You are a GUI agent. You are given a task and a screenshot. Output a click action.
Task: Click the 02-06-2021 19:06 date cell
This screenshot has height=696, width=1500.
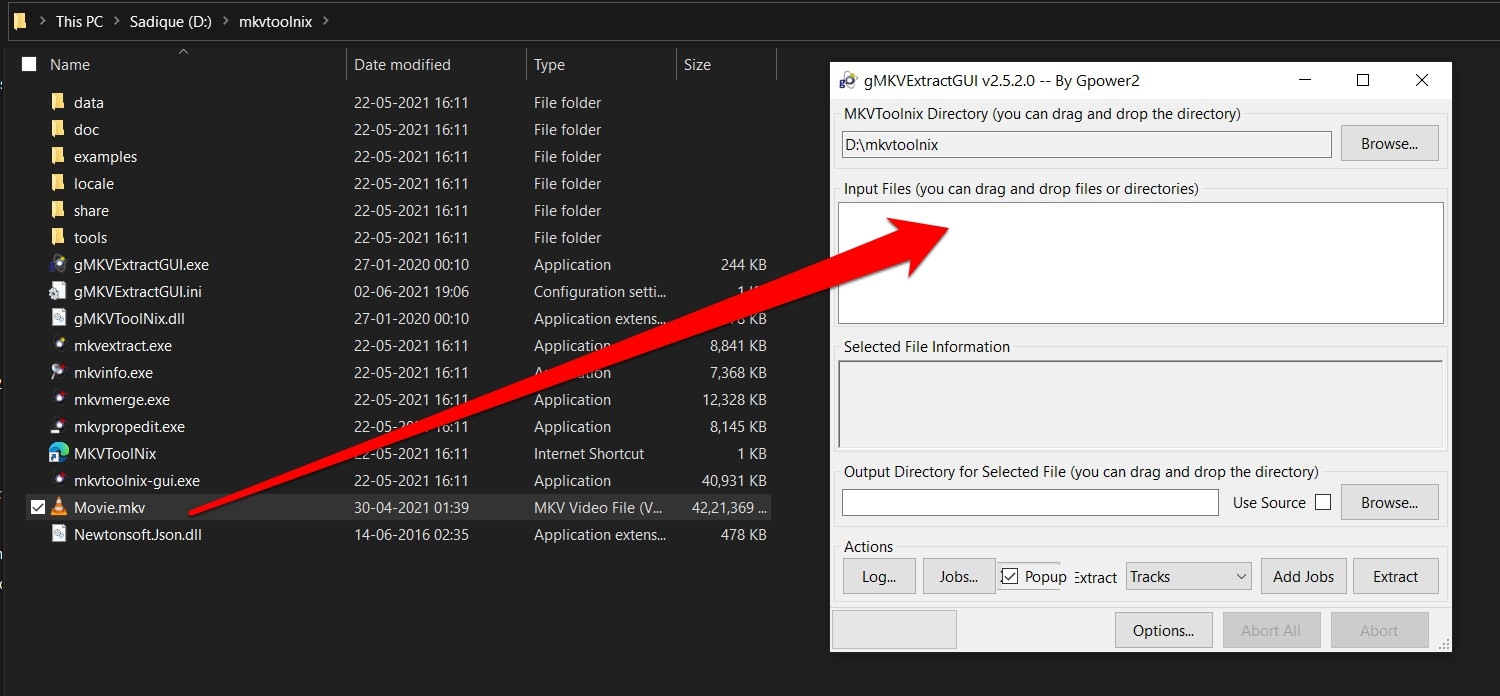[411, 291]
